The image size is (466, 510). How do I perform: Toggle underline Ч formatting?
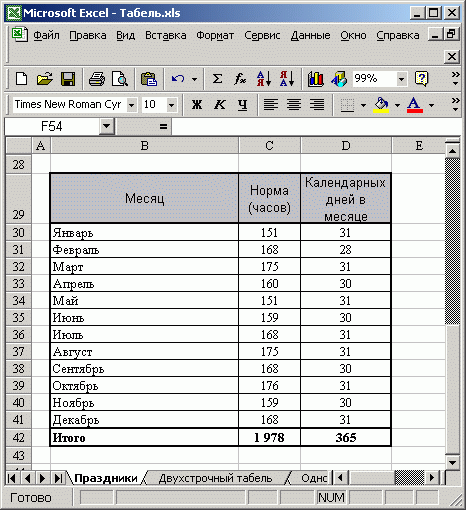[243, 105]
